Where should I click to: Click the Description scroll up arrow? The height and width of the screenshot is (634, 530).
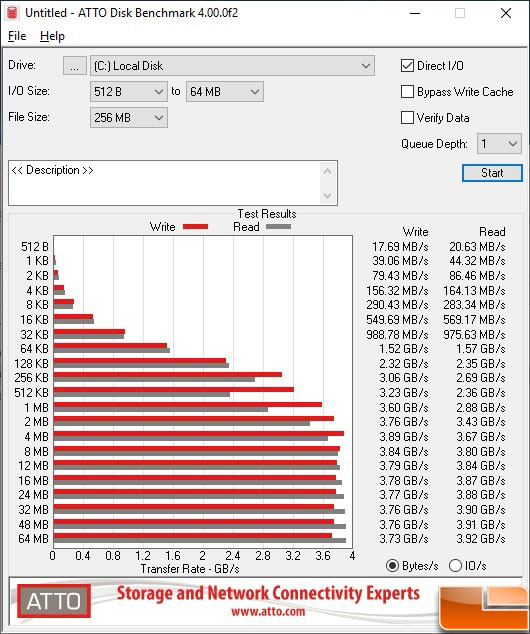pyautogui.click(x=327, y=171)
